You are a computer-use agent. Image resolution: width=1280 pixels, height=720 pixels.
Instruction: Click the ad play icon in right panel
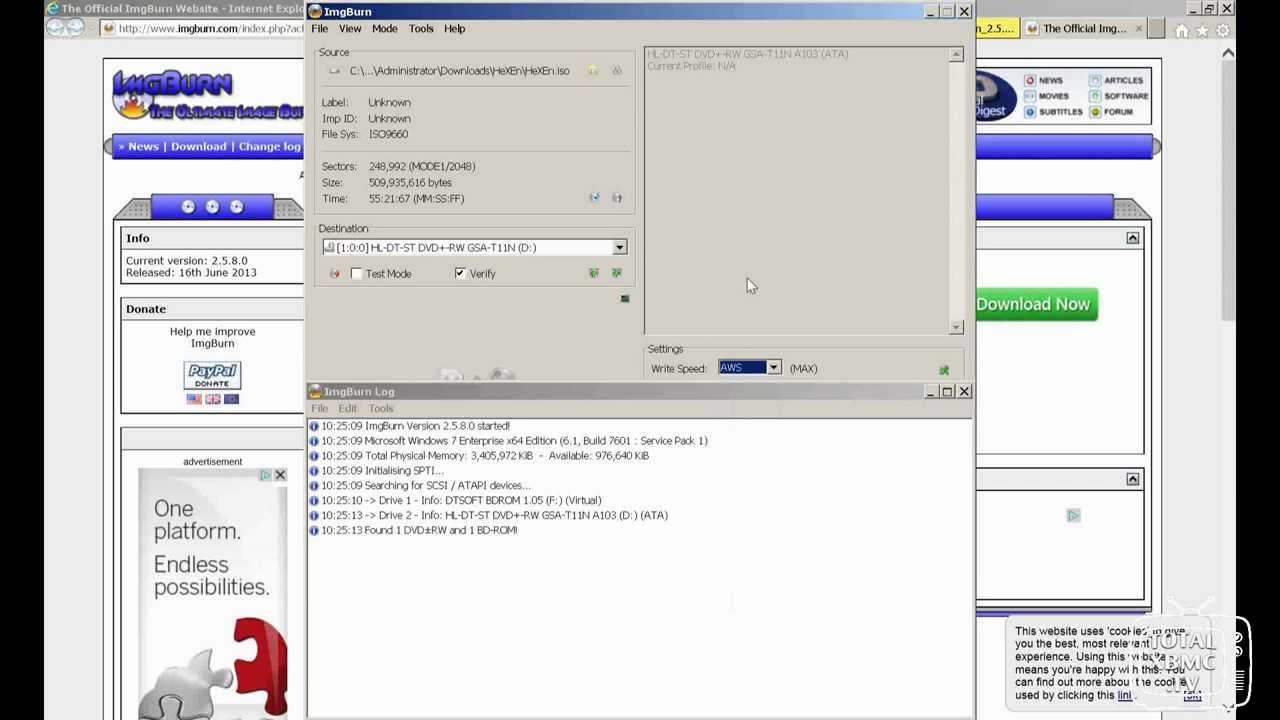[x=1073, y=516]
